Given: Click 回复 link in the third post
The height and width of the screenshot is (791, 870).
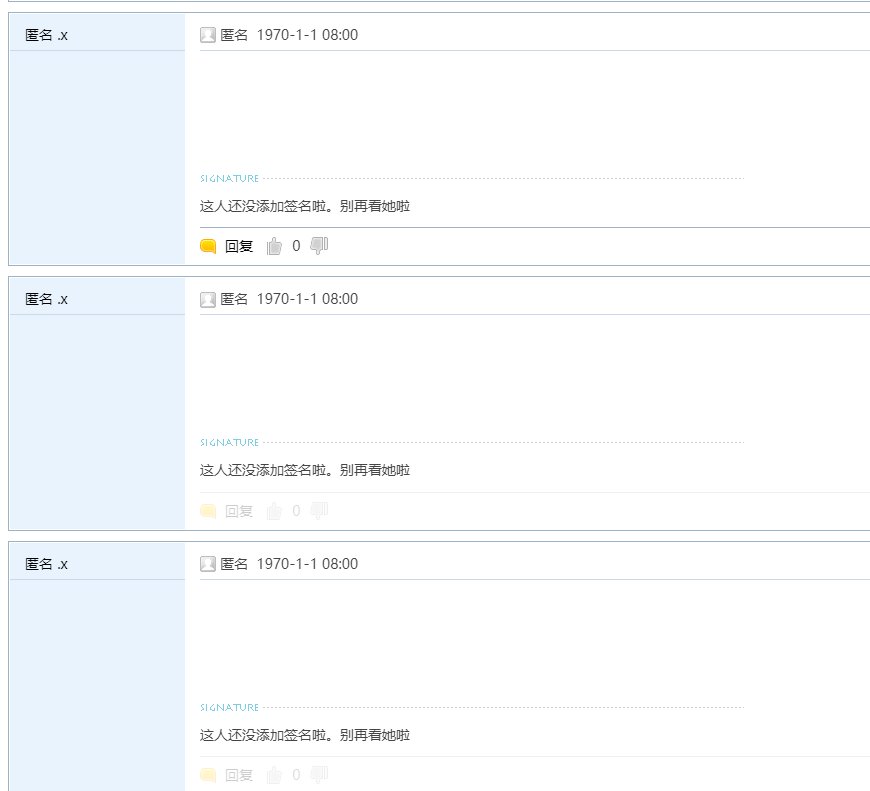Looking at the screenshot, I should coord(239,775).
